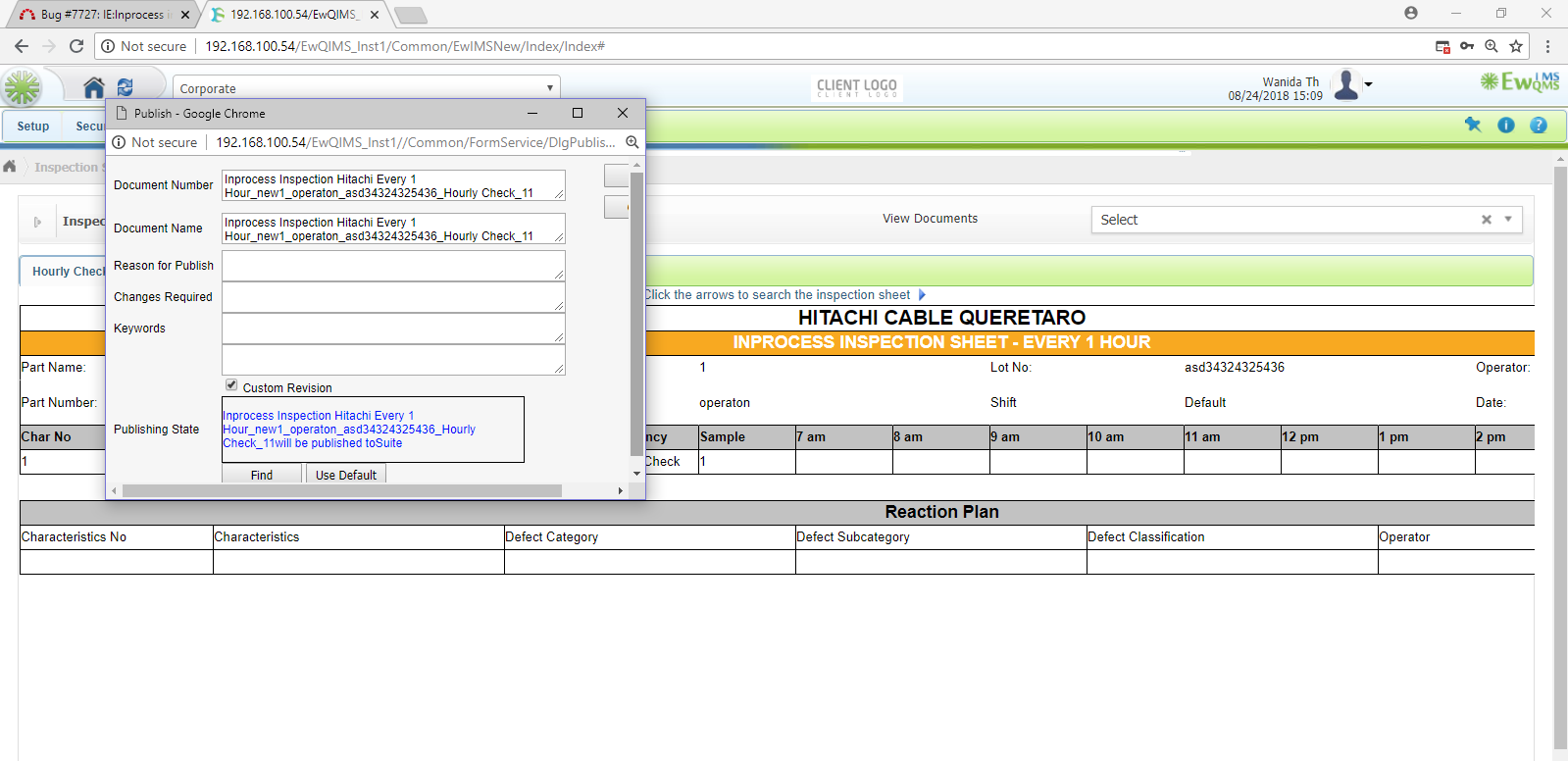Open the Corporate dropdown
This screenshot has height=761, width=1568.
(367, 88)
